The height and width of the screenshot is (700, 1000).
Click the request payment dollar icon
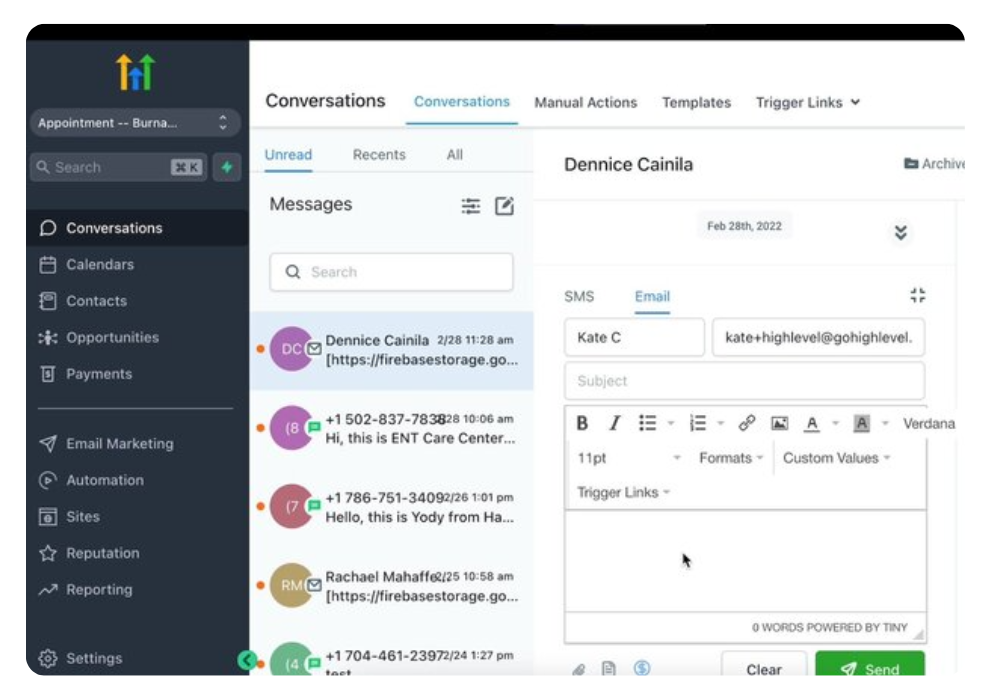tap(642, 668)
